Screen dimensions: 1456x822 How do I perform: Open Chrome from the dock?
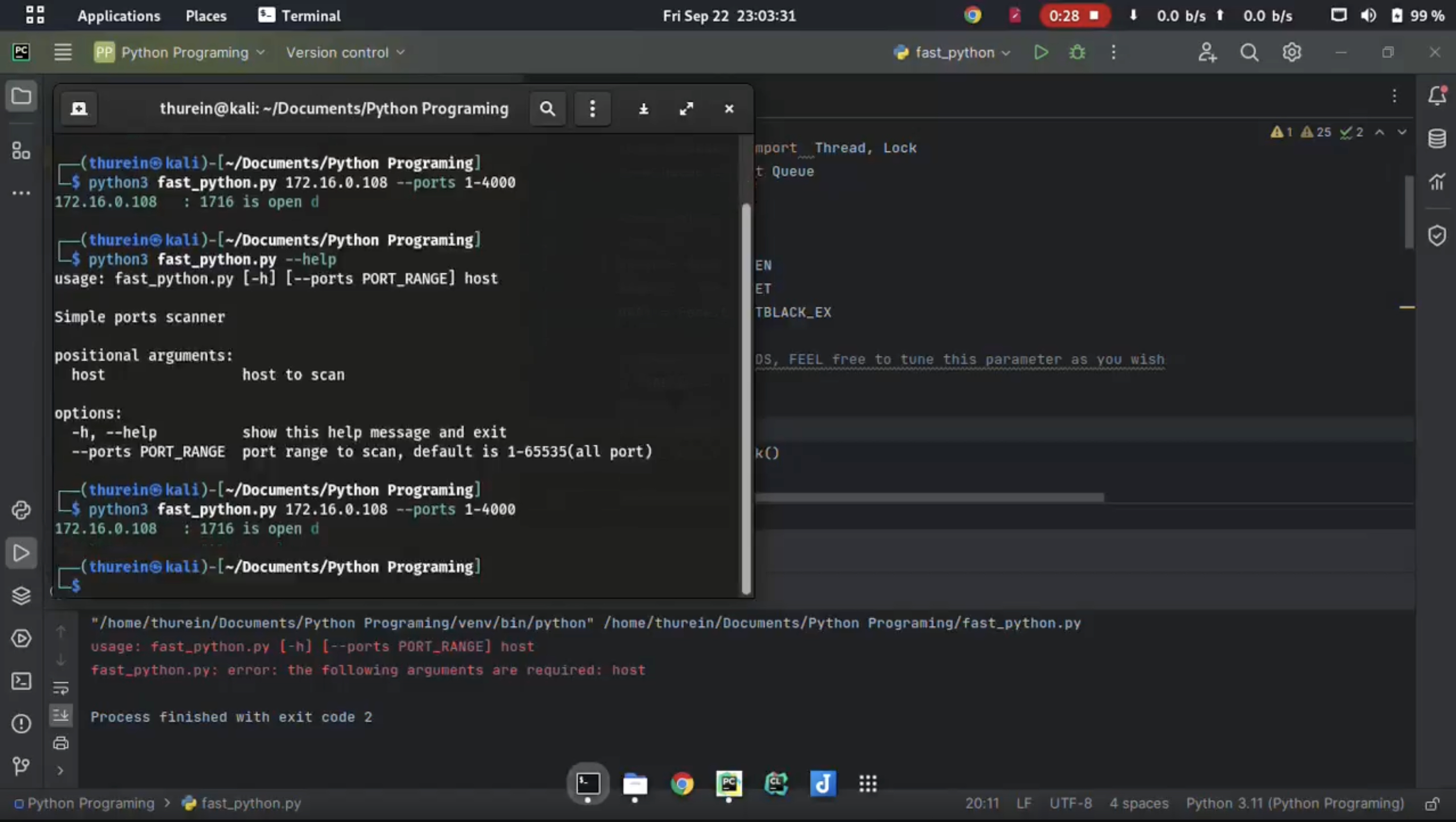click(682, 784)
